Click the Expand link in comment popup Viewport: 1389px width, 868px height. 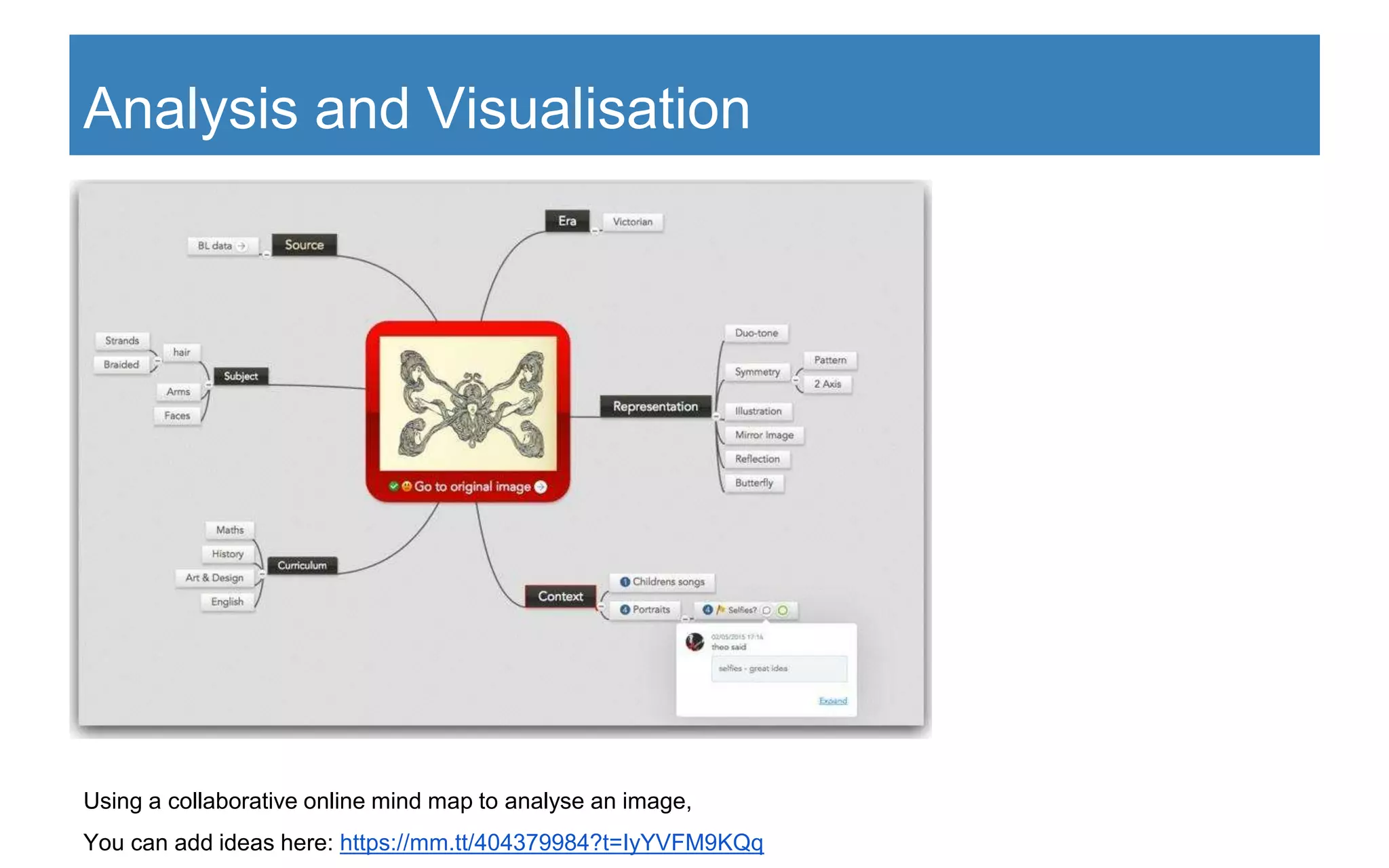pyautogui.click(x=833, y=701)
